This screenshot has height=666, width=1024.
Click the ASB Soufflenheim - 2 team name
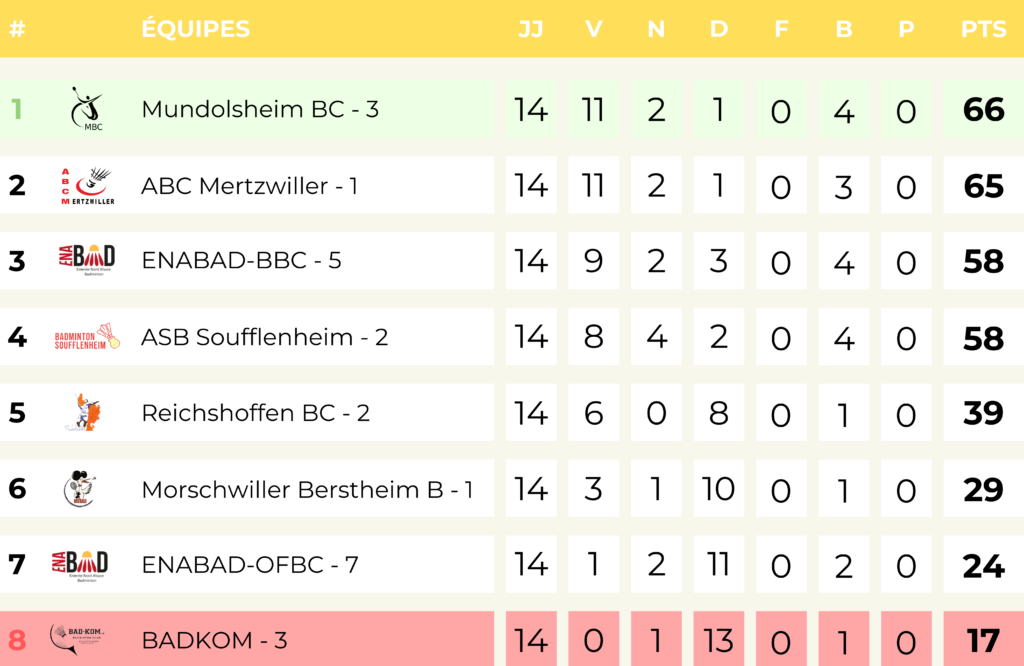click(x=264, y=337)
